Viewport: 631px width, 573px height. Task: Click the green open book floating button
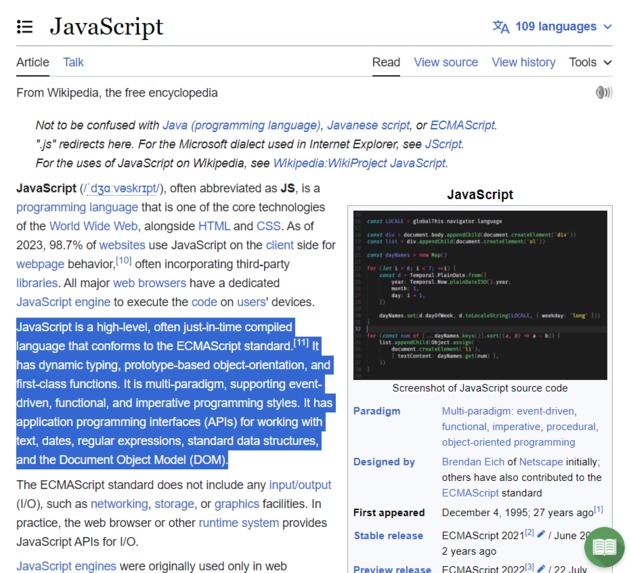point(604,547)
